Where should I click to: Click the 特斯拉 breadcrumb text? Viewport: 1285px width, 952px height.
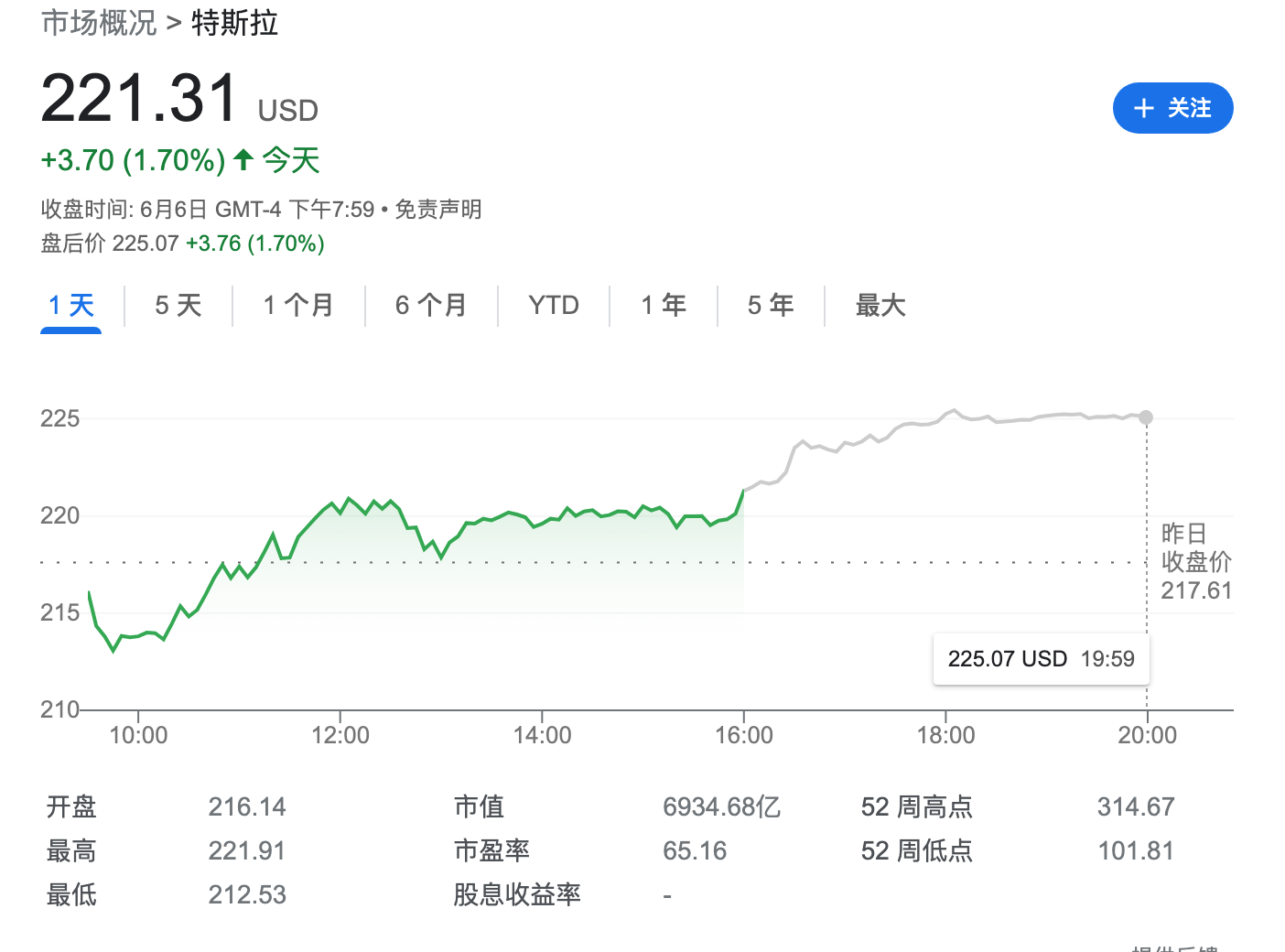pyautogui.click(x=234, y=22)
